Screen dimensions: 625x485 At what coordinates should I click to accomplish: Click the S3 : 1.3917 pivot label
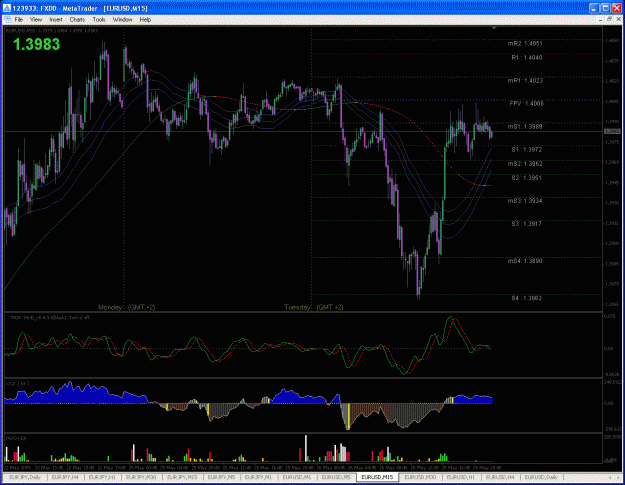pos(527,224)
